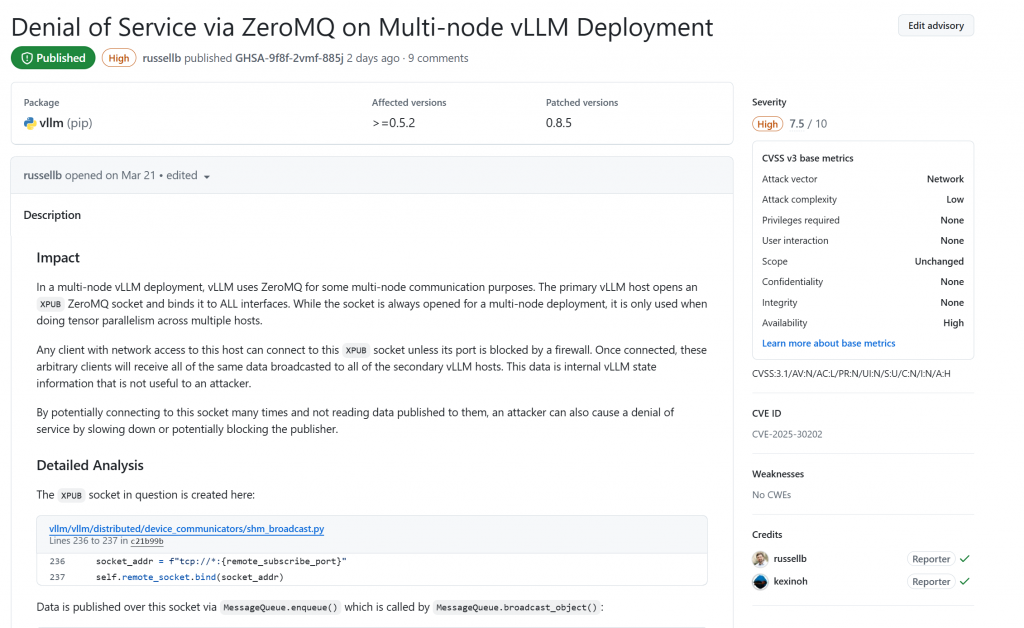Open kexinoh's avatar in Credits
The image size is (1024, 628).
(x=760, y=582)
